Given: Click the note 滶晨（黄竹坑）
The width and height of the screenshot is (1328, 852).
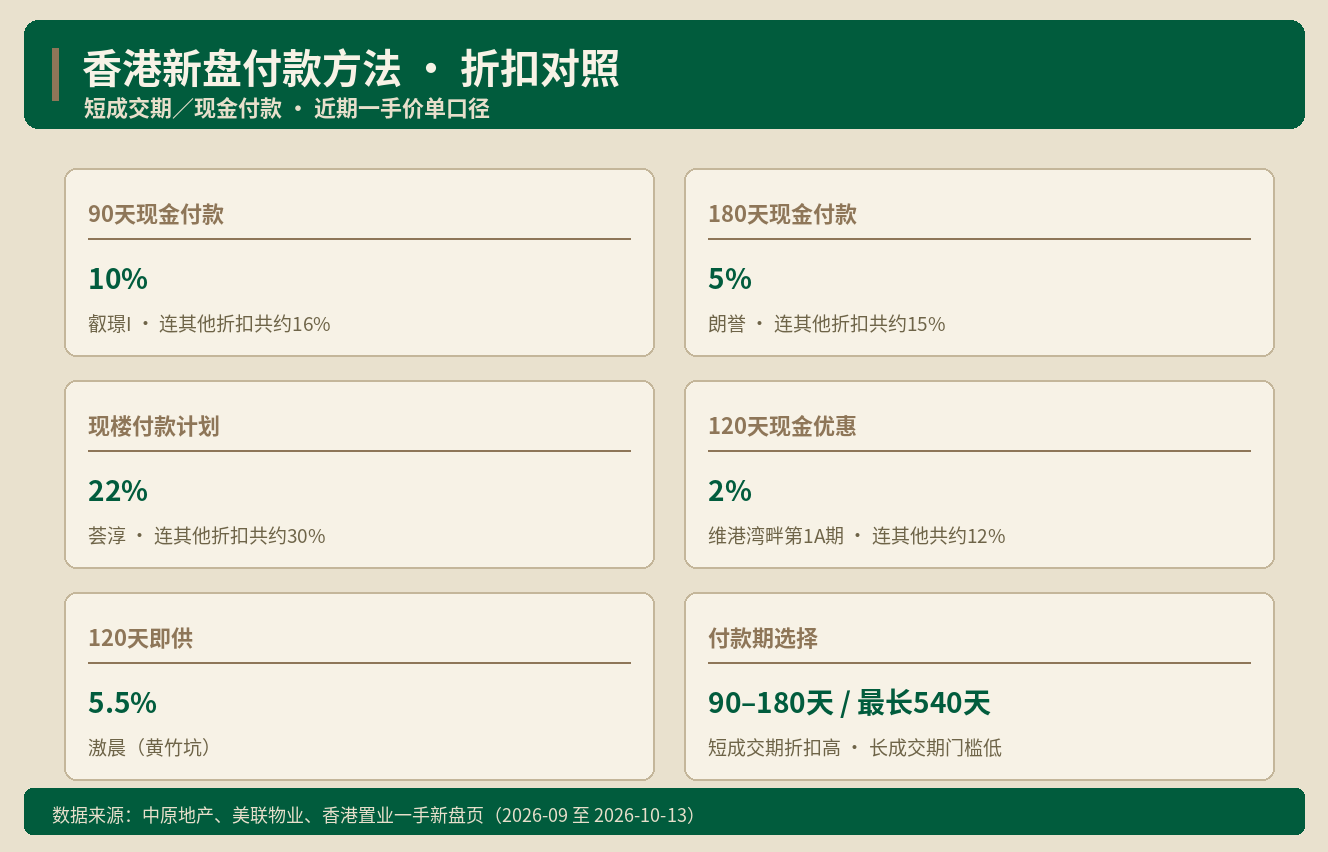Looking at the screenshot, I should pos(150,748).
